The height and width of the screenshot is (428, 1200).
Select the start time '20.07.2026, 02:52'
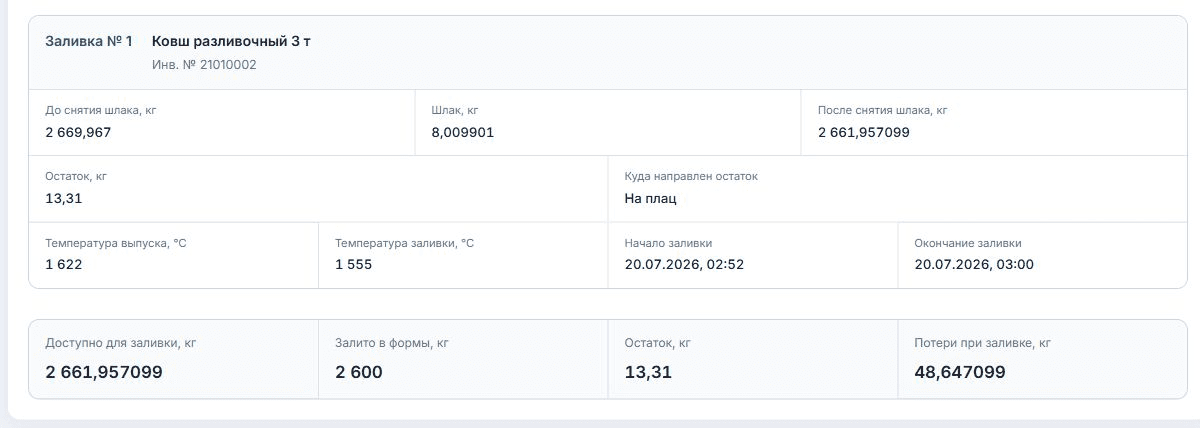point(684,265)
